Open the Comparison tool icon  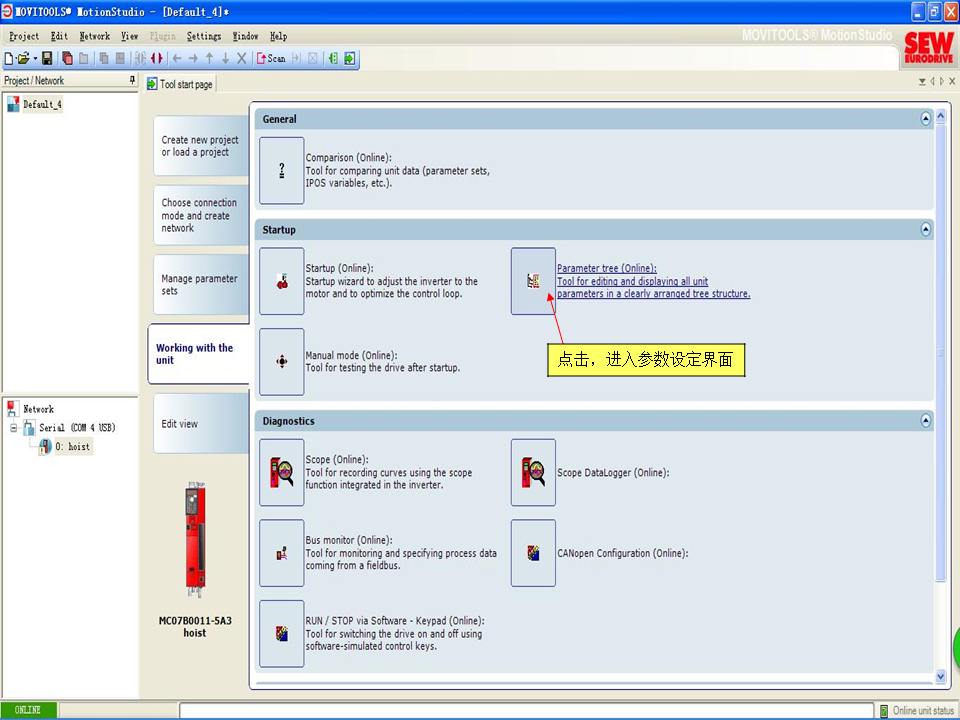coord(281,171)
